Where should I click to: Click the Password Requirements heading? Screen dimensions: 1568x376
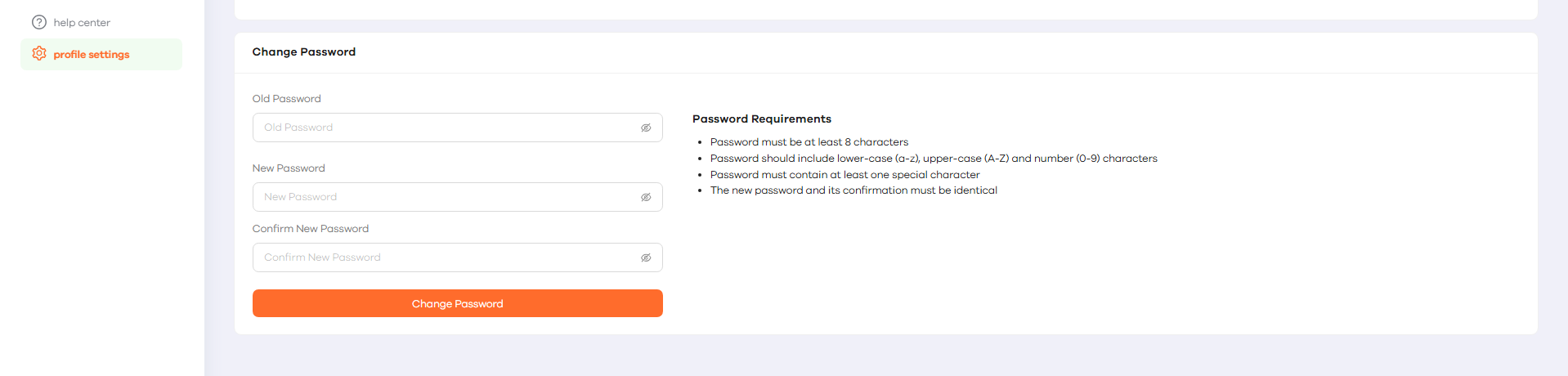click(x=762, y=119)
